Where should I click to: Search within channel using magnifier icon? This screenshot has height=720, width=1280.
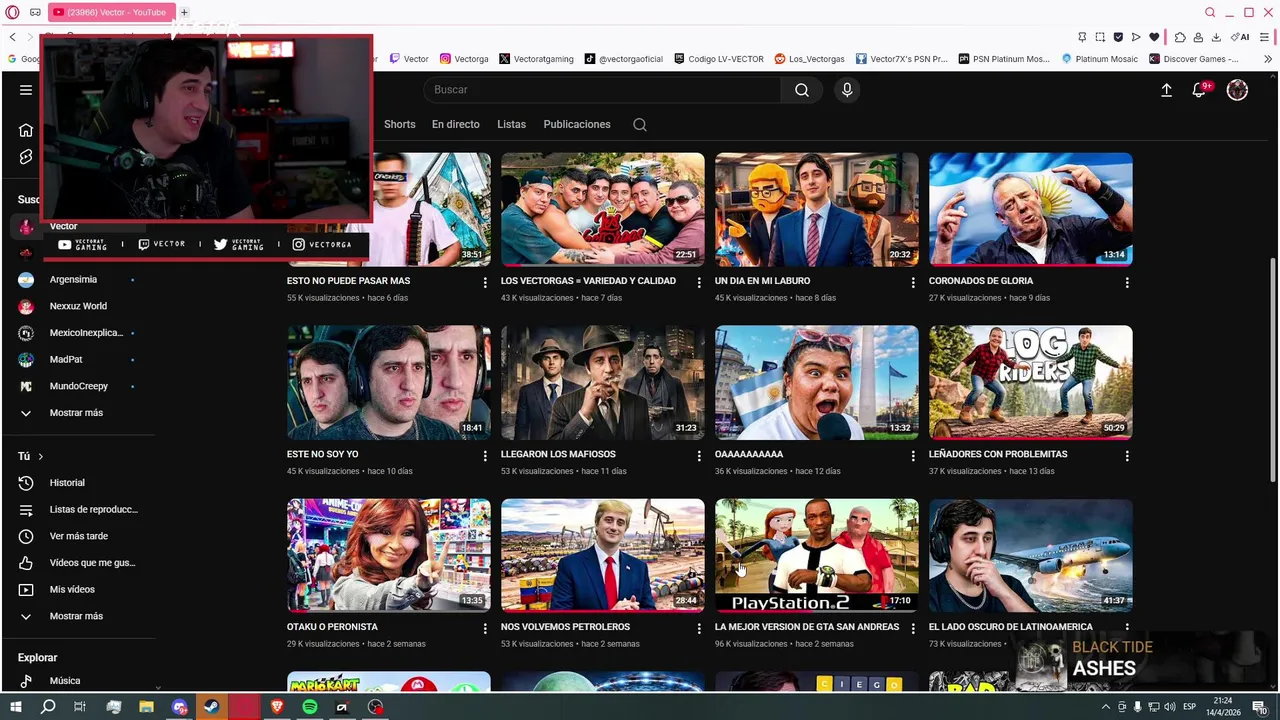point(640,125)
